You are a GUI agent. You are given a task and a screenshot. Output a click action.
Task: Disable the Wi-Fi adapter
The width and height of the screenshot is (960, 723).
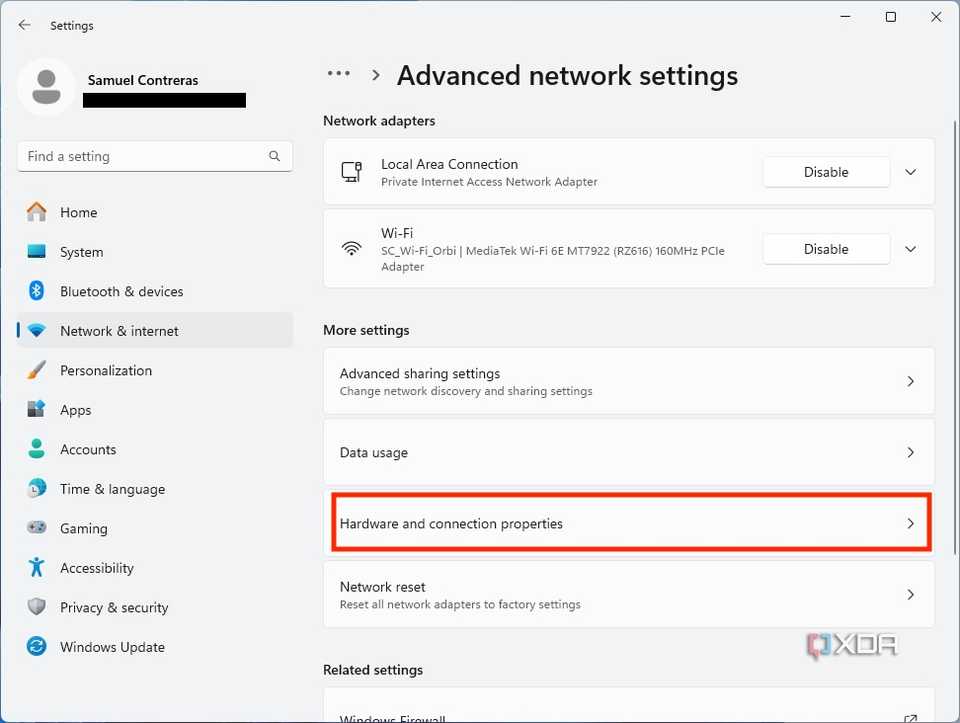(826, 248)
